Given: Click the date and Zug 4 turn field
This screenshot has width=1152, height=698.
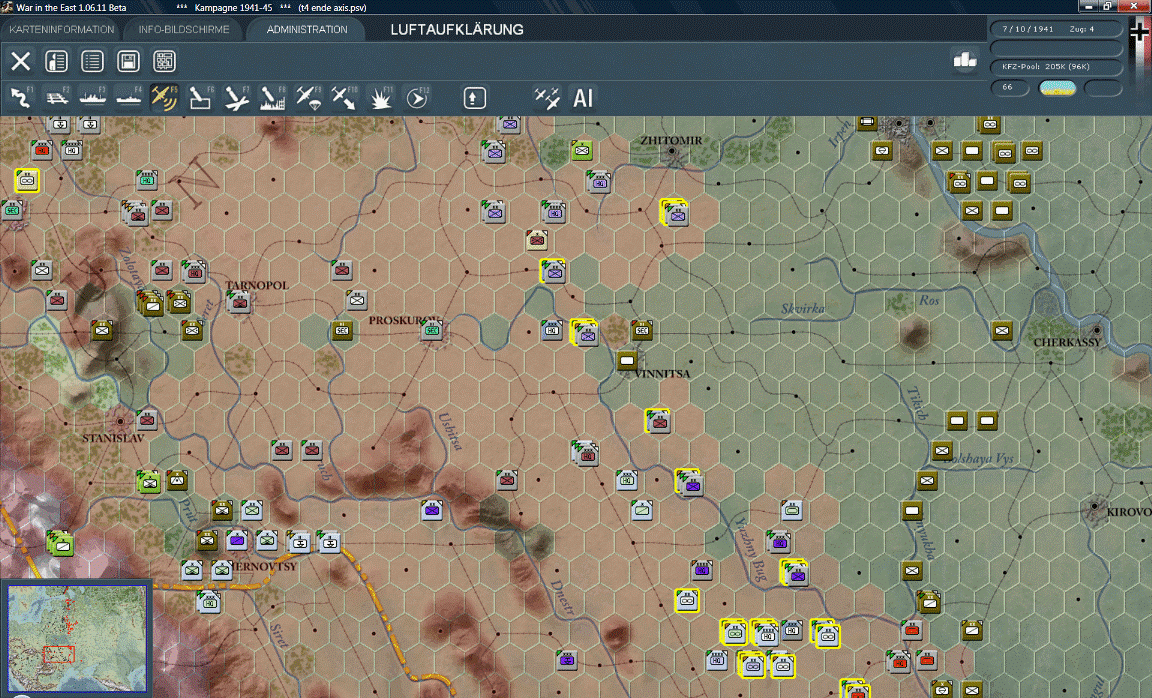Looking at the screenshot, I should [1056, 29].
